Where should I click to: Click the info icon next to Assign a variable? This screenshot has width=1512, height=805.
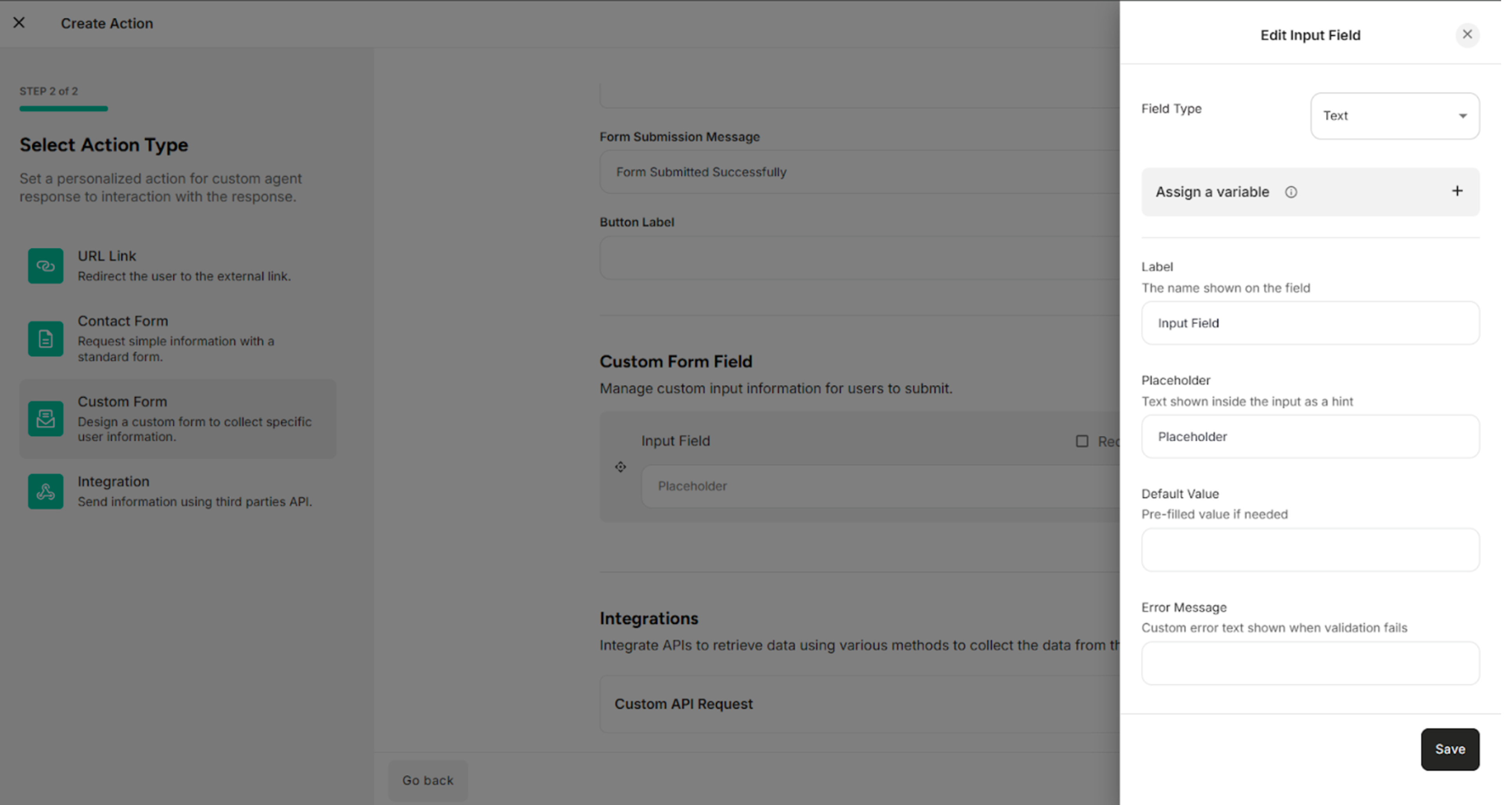1291,192
